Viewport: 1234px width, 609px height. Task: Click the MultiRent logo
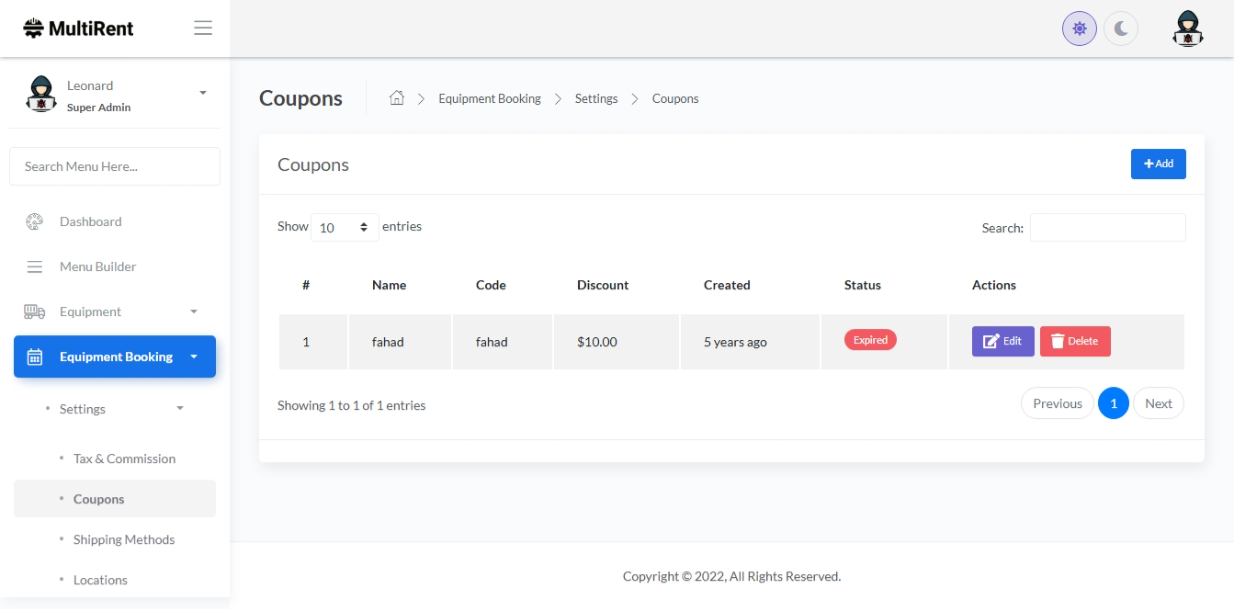click(78, 28)
